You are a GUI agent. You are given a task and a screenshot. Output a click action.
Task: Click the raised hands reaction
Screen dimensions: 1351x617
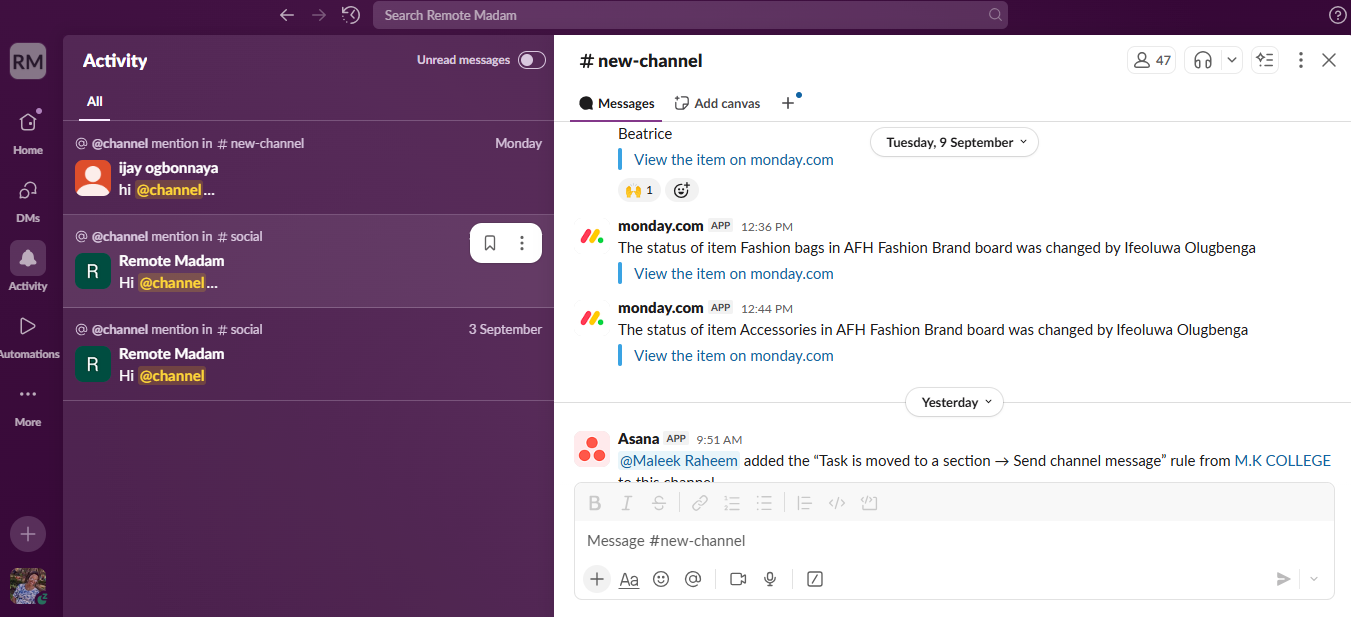[x=638, y=190]
